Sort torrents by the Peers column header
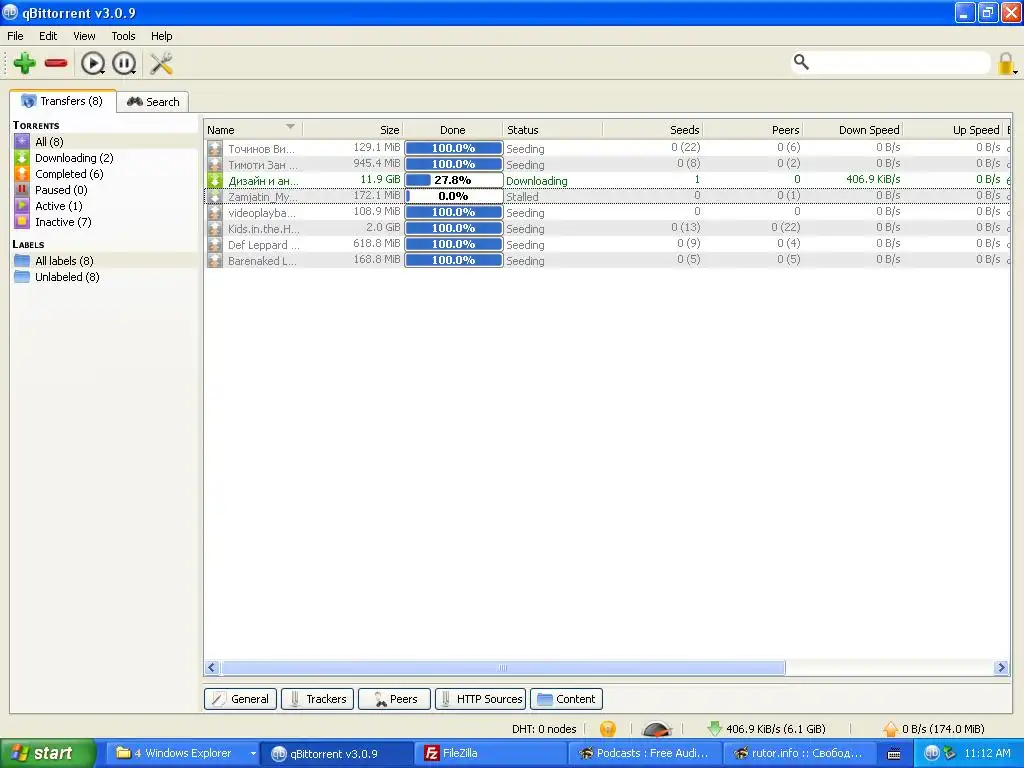 click(752, 129)
